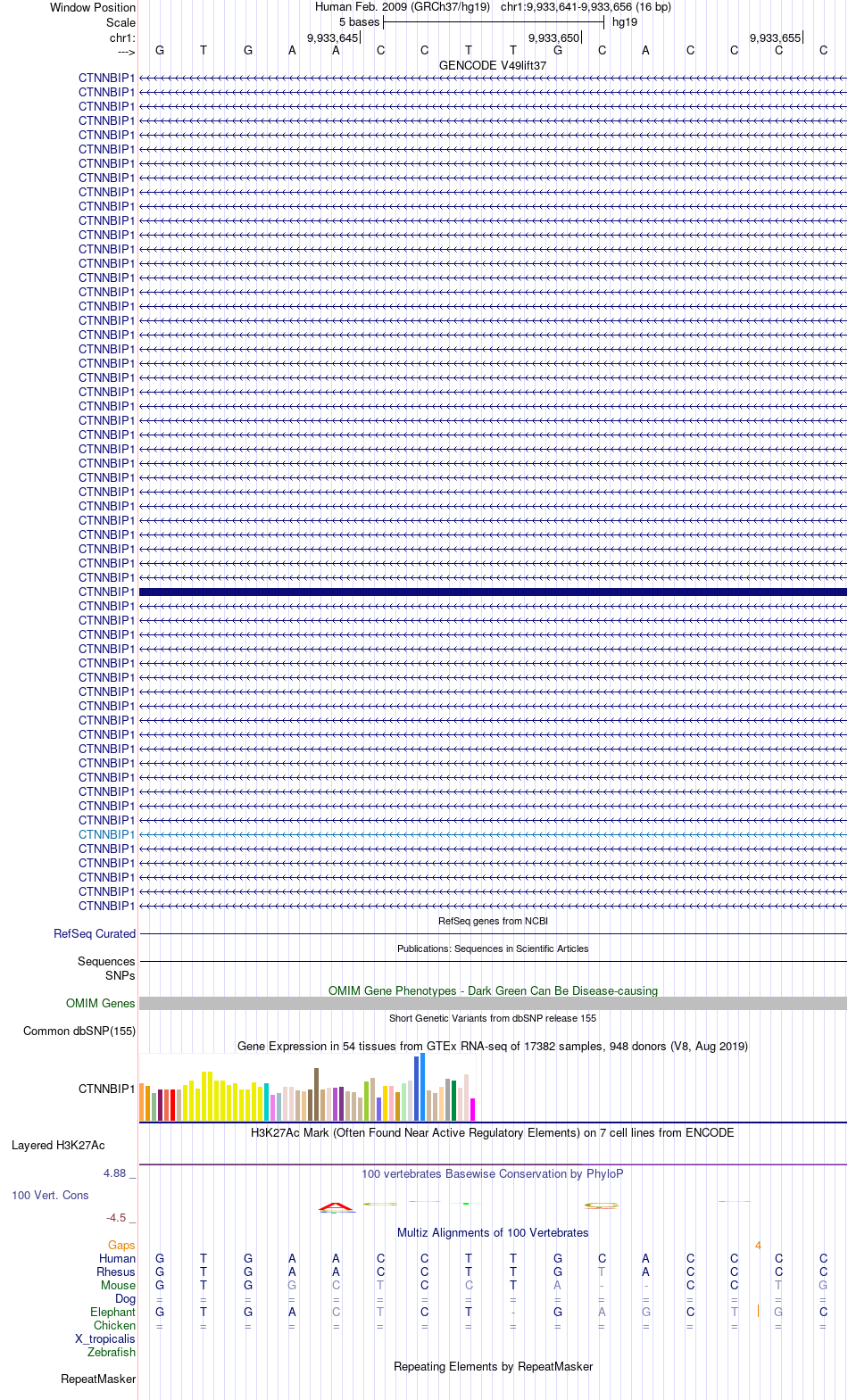
Task: Click the 9,933,645 position marker
Action: point(332,37)
